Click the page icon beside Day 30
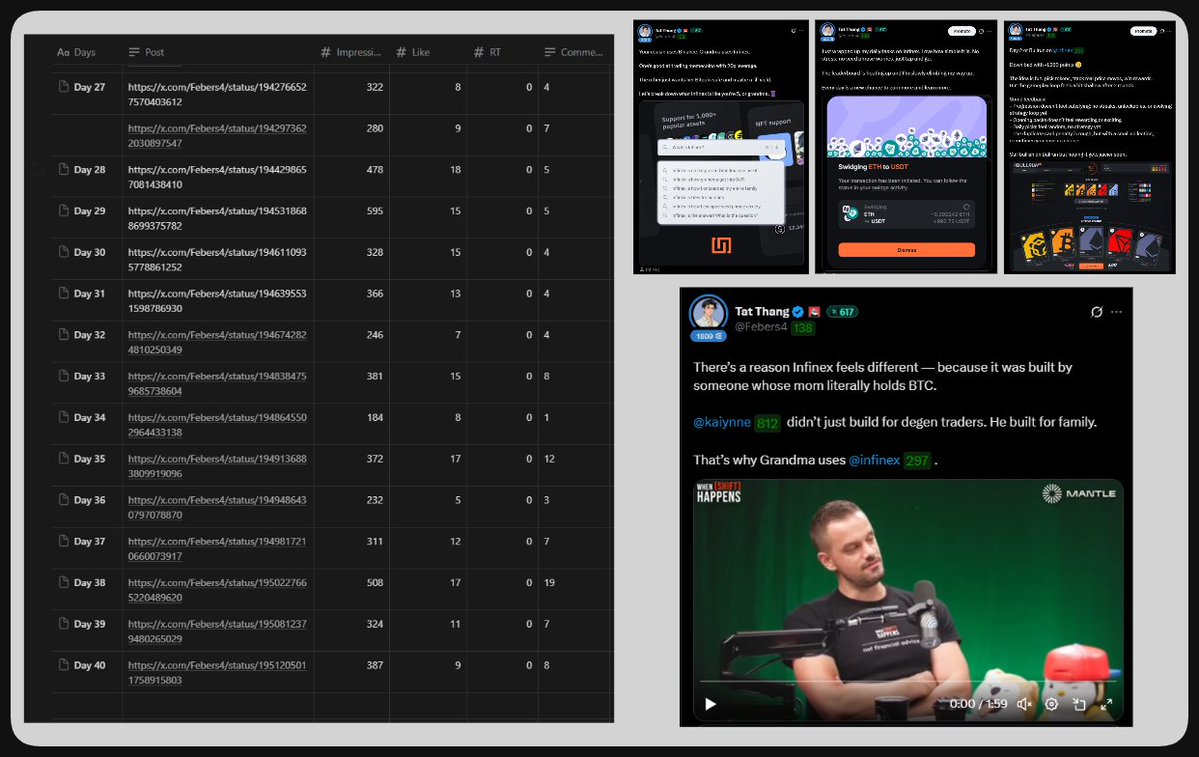The image size is (1199, 757). [63, 252]
